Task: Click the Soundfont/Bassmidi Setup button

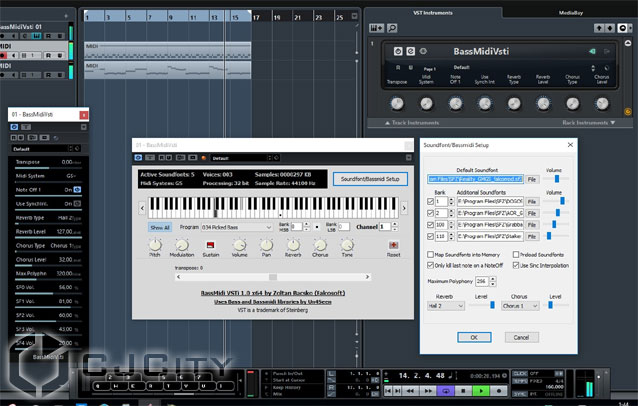Action: (370, 179)
